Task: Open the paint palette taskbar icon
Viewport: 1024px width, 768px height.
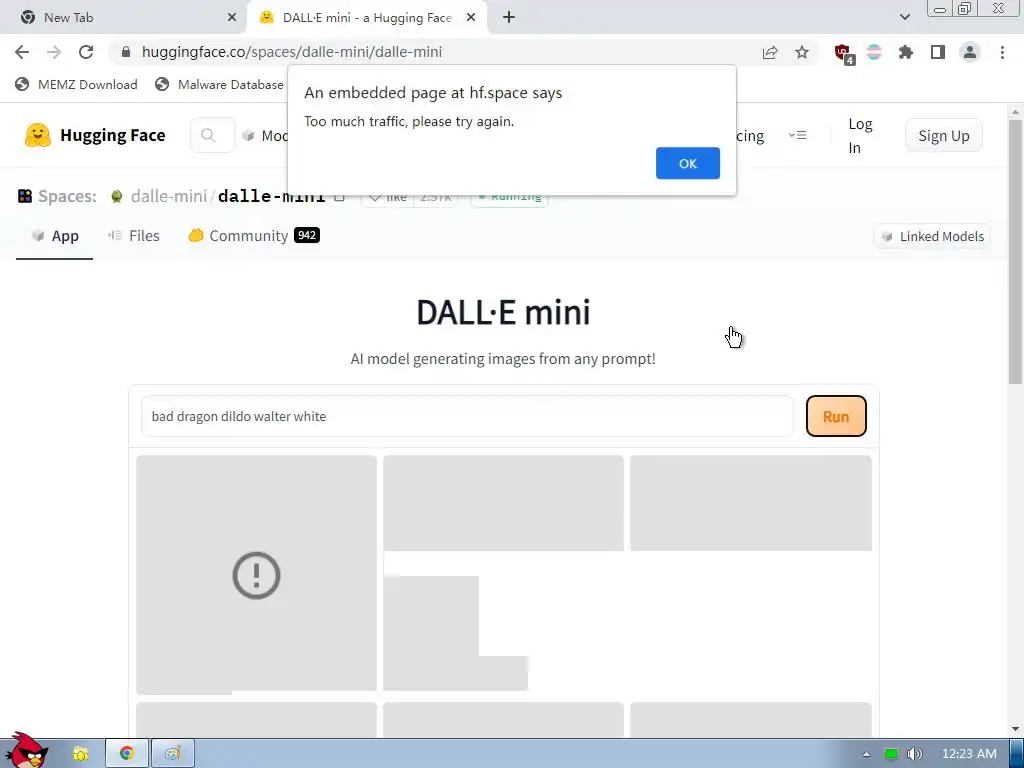Action: [172, 754]
